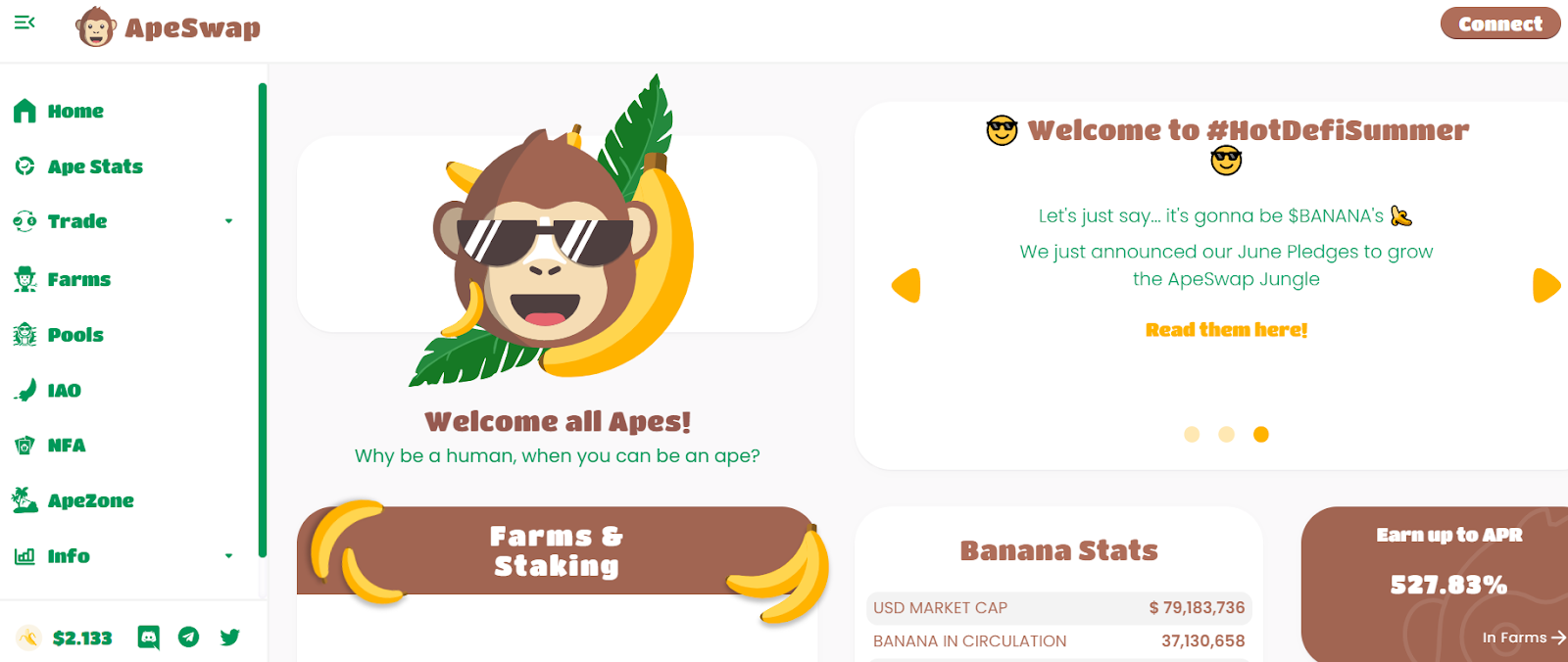Expand the Trade submenu arrow

tap(228, 221)
